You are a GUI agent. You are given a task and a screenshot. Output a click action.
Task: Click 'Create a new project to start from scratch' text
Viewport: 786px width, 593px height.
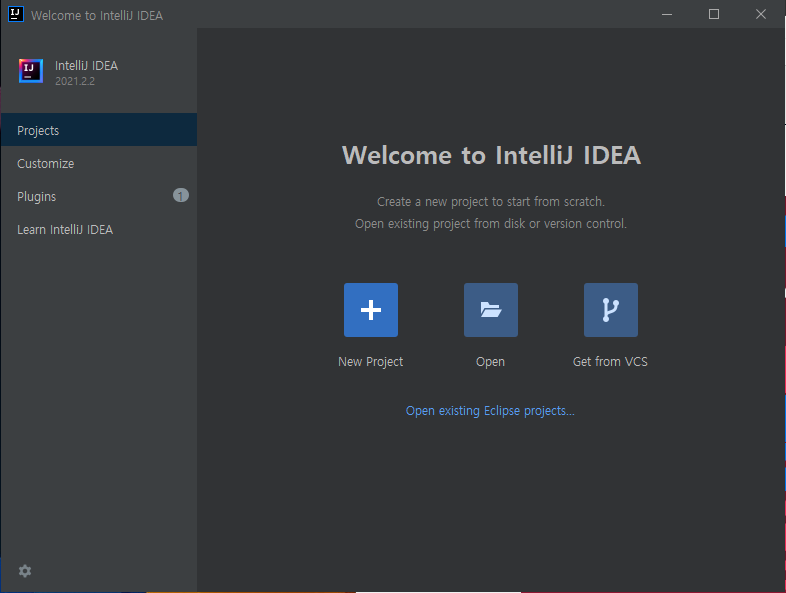tap(491, 202)
